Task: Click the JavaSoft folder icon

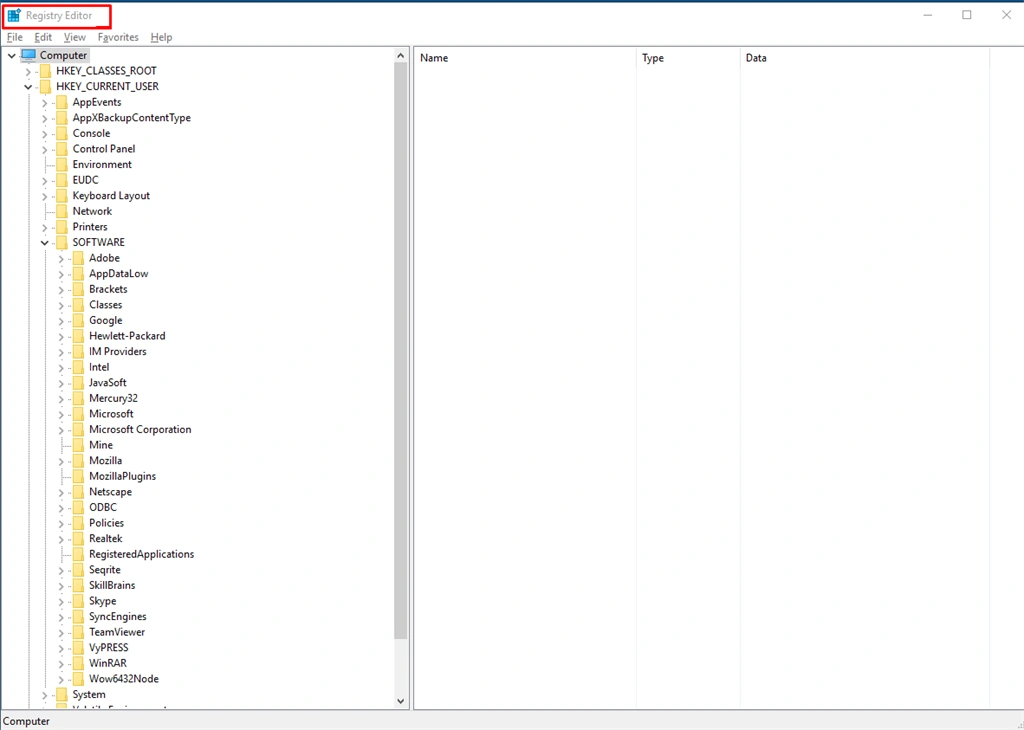Action: coord(78,383)
